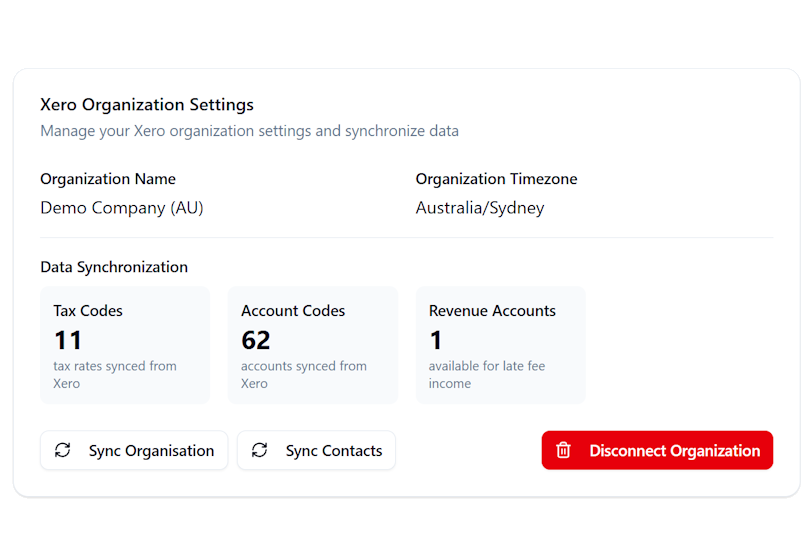Click the text 'Demo Company (AU)'

(x=122, y=208)
